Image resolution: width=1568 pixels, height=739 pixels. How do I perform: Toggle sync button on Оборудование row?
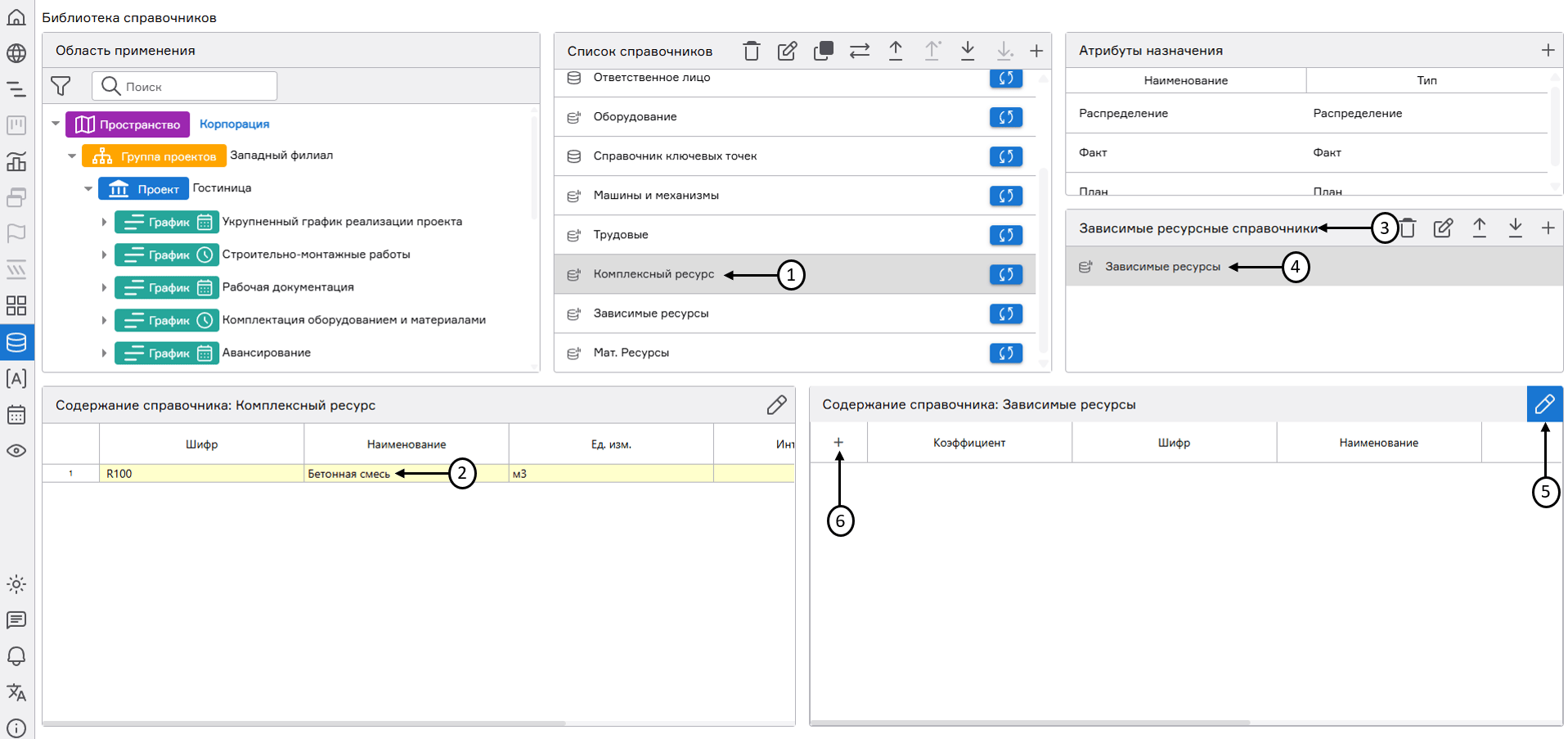[1005, 117]
